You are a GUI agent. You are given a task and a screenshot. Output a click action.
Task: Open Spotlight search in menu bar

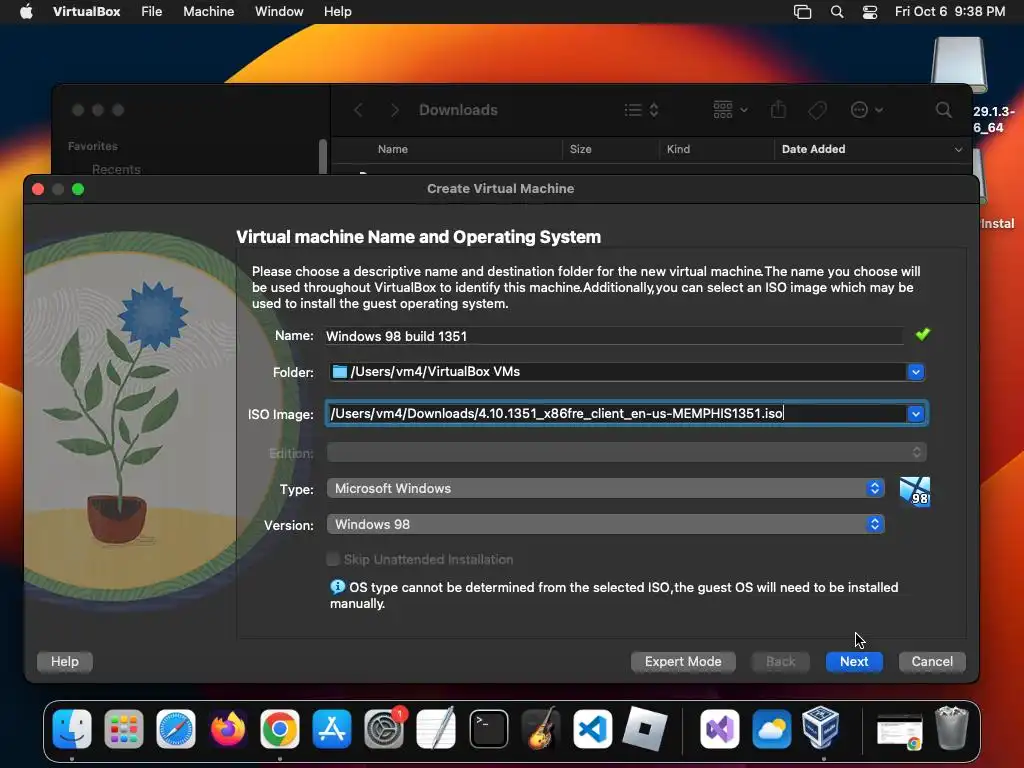click(x=837, y=12)
